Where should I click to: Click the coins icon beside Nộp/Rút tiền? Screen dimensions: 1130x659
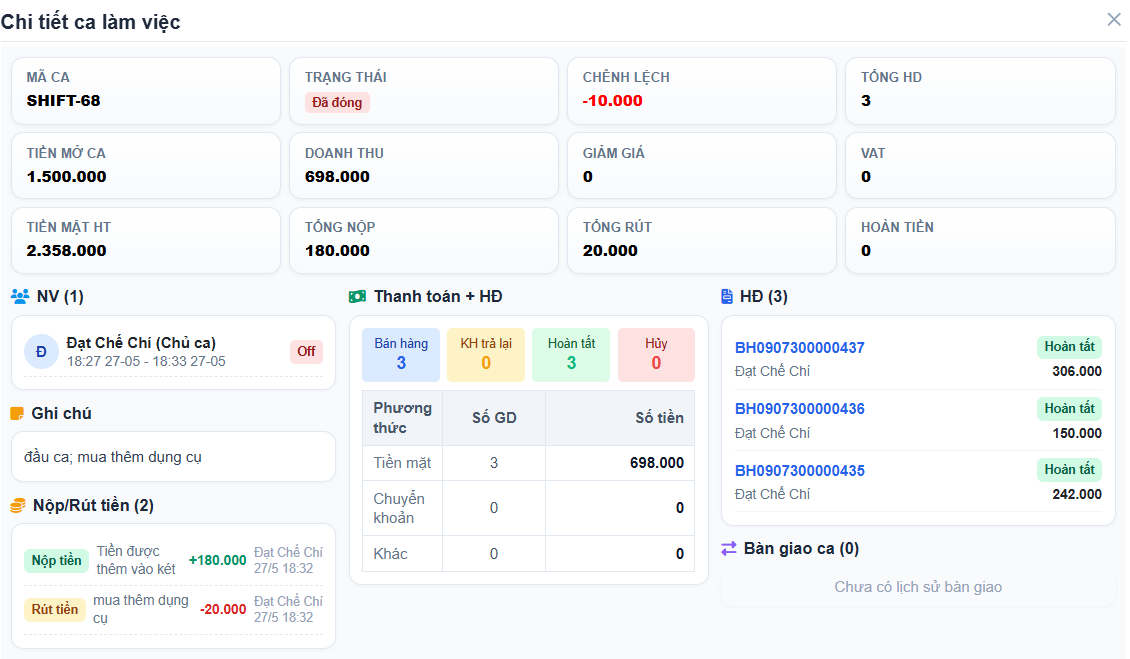click(18, 505)
